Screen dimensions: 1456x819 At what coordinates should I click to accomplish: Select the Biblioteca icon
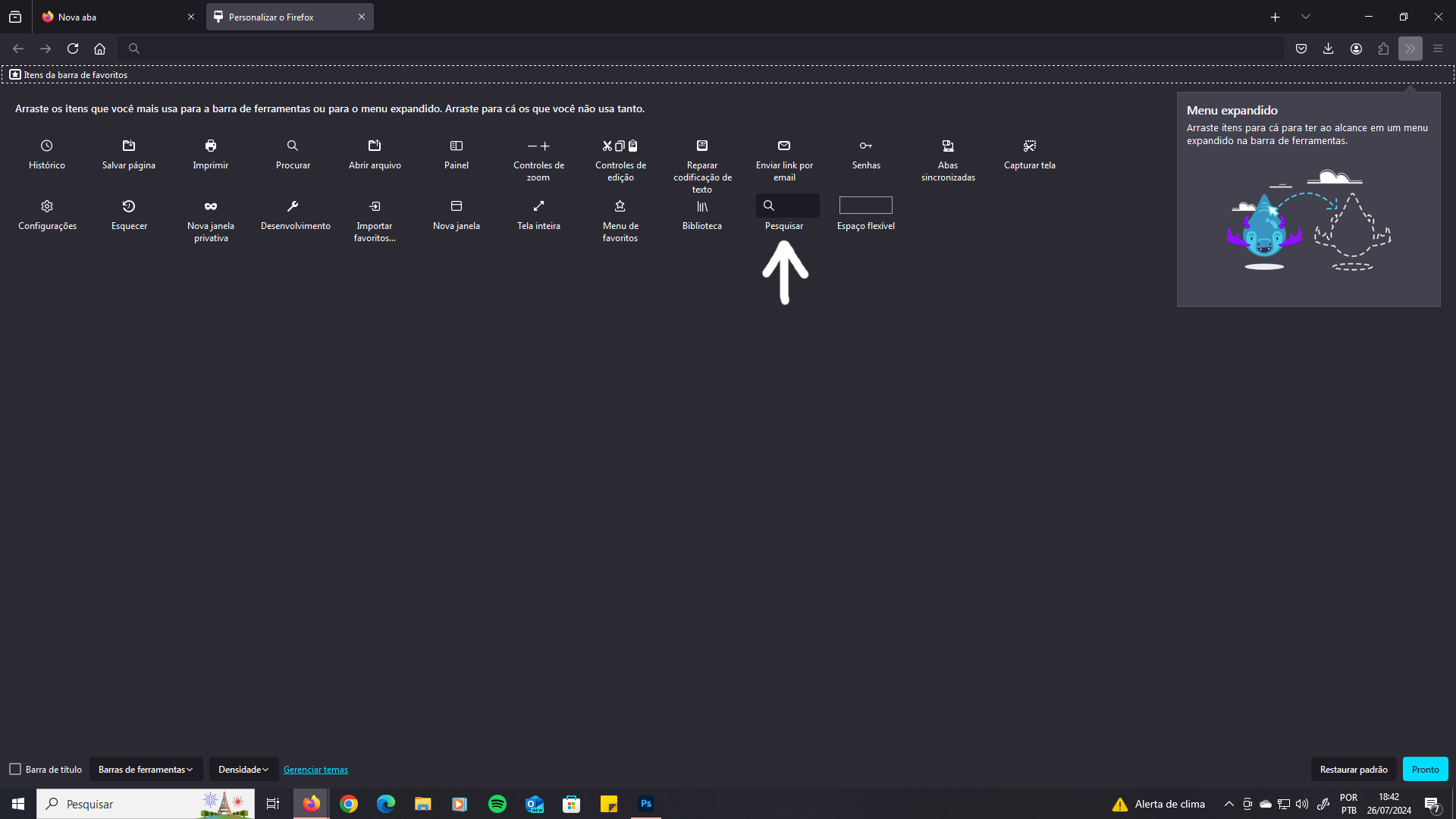click(x=702, y=206)
